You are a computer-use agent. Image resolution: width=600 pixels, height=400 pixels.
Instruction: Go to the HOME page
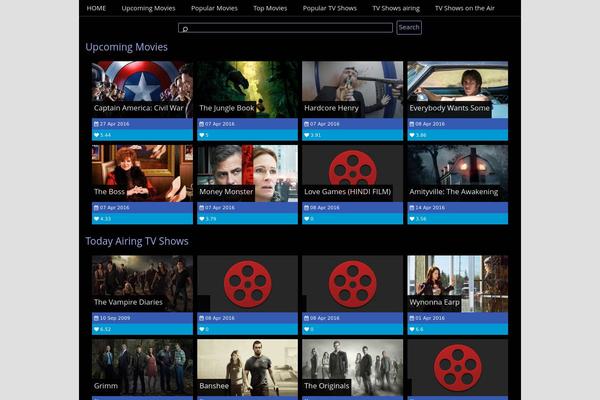(x=96, y=8)
